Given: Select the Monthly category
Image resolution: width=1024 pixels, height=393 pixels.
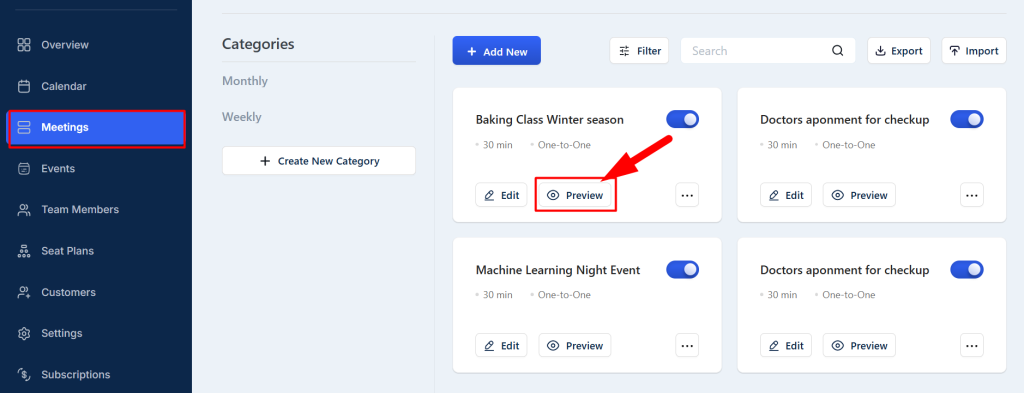Looking at the screenshot, I should click(245, 81).
